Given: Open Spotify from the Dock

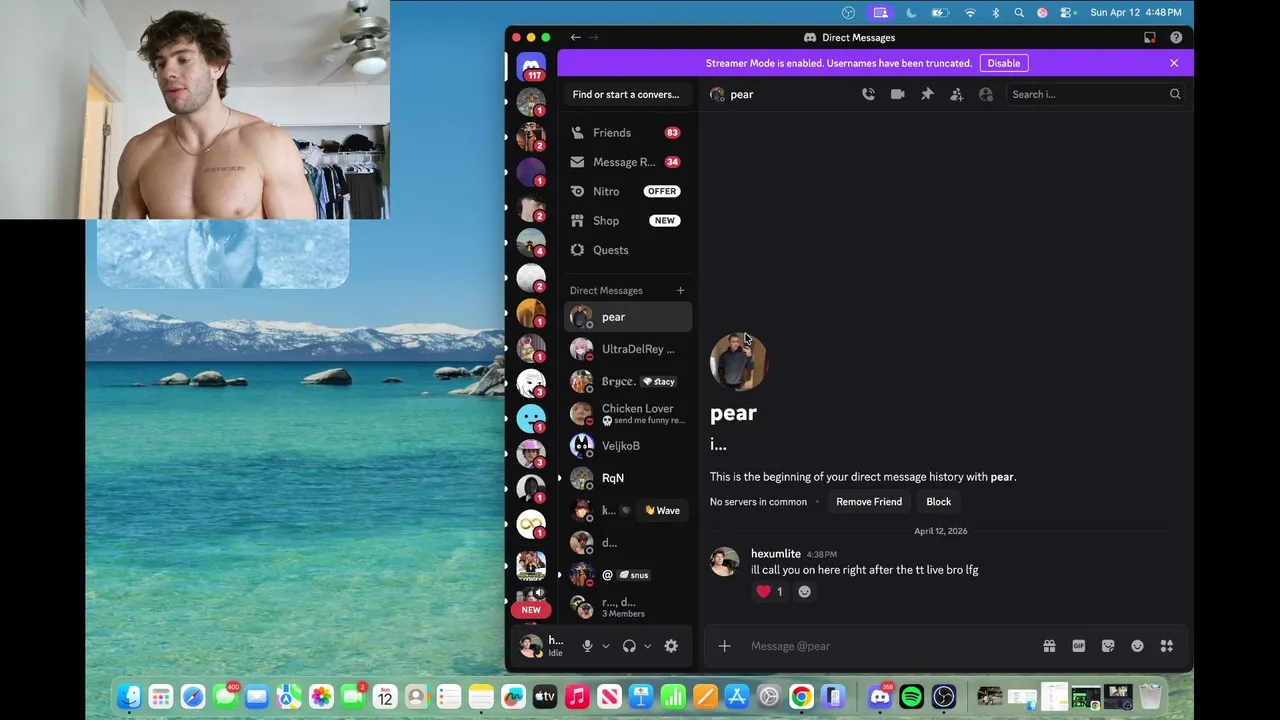Looking at the screenshot, I should tap(911, 696).
